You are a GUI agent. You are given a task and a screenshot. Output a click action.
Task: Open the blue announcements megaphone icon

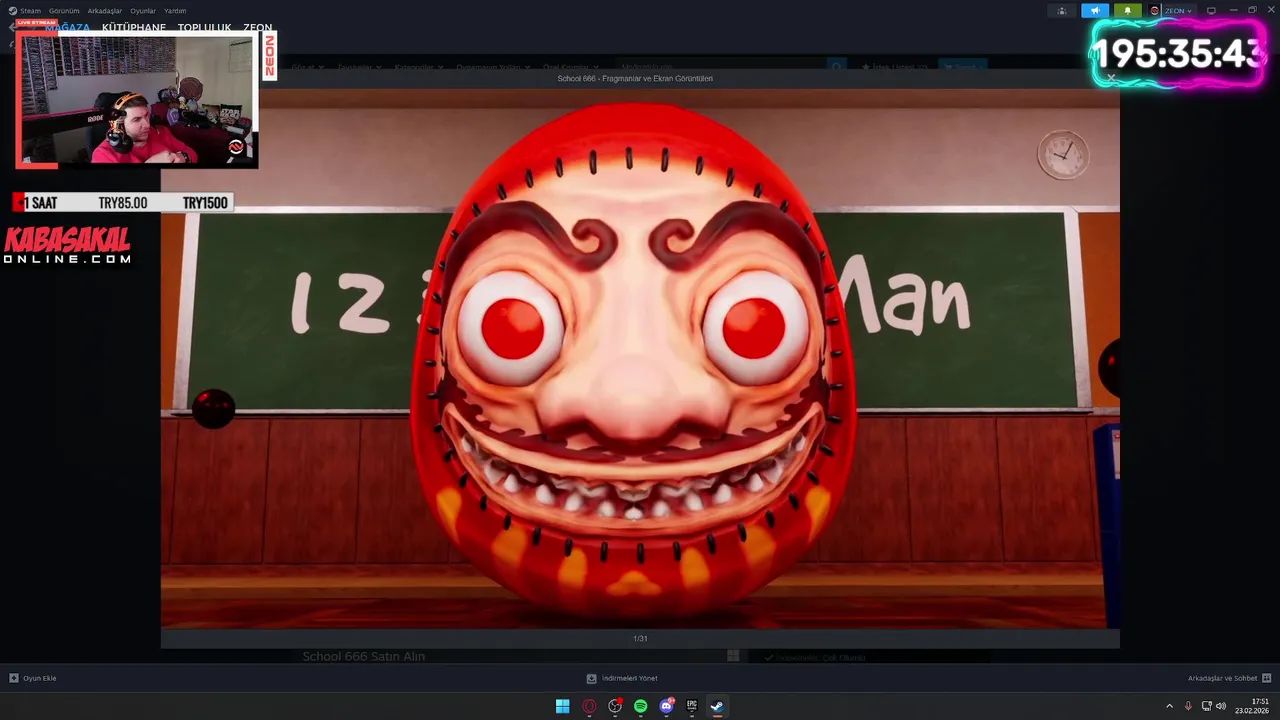[x=1095, y=11]
